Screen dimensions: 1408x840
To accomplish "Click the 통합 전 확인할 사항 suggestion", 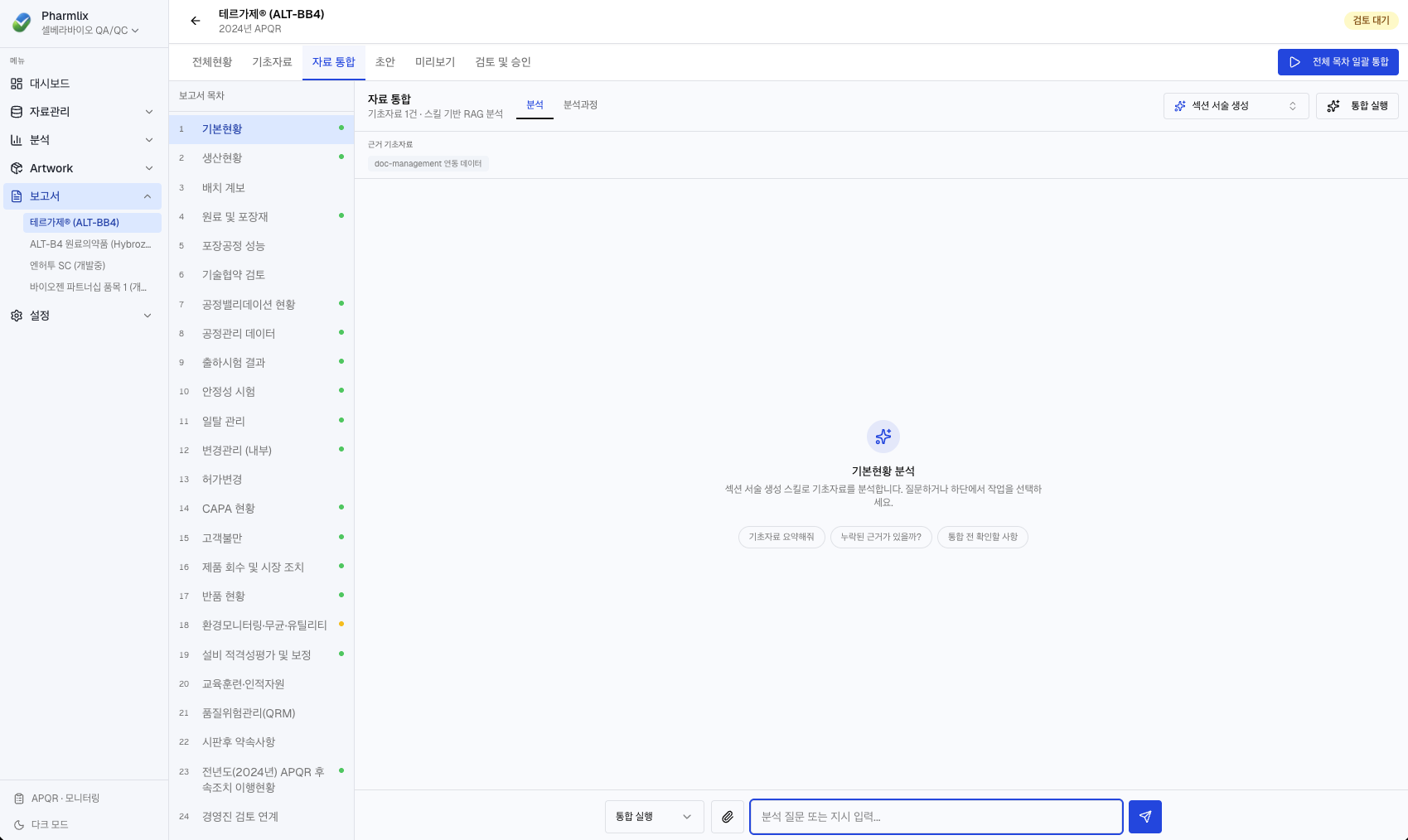I will click(983, 537).
